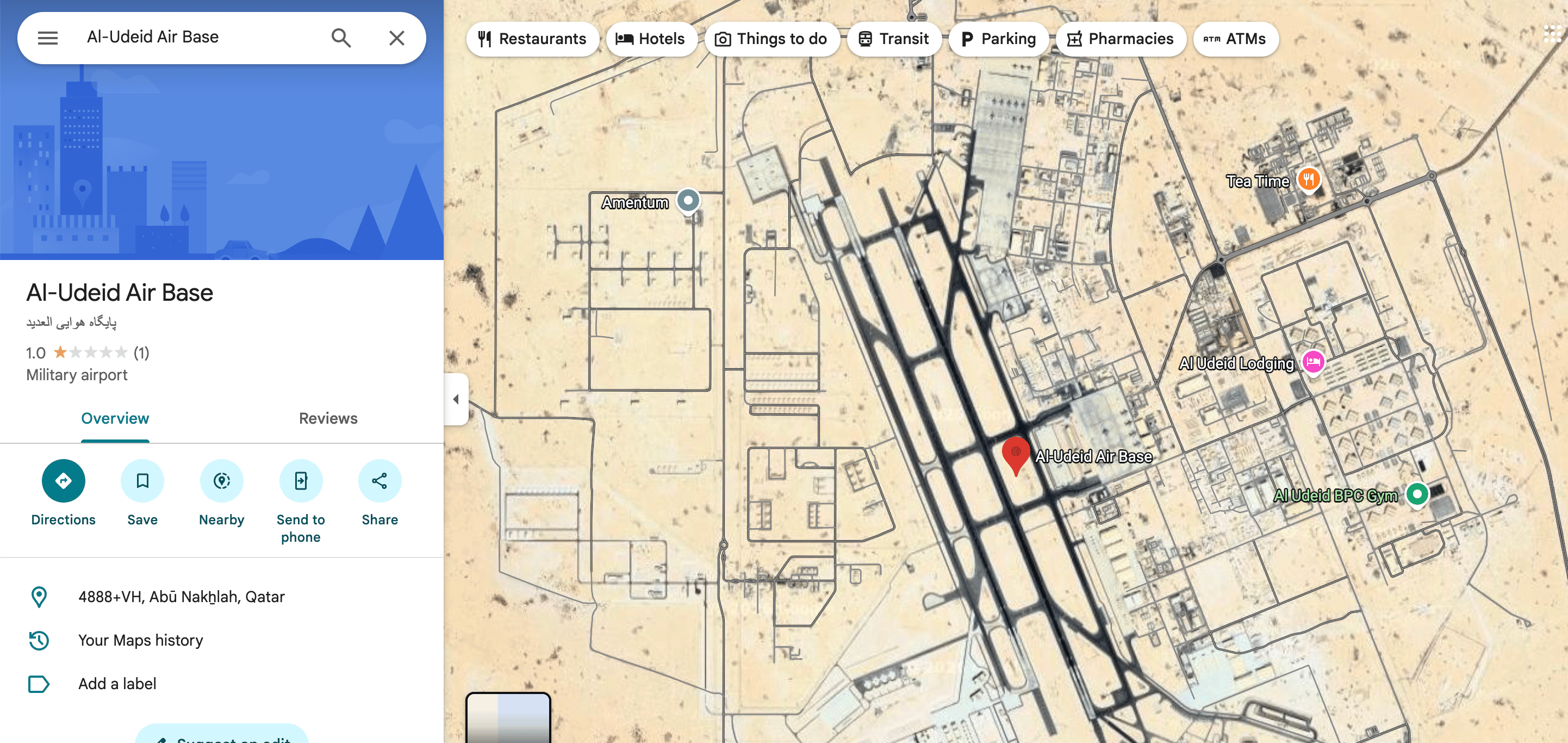Click the Directions icon button
The image size is (1568, 743).
click(63, 480)
